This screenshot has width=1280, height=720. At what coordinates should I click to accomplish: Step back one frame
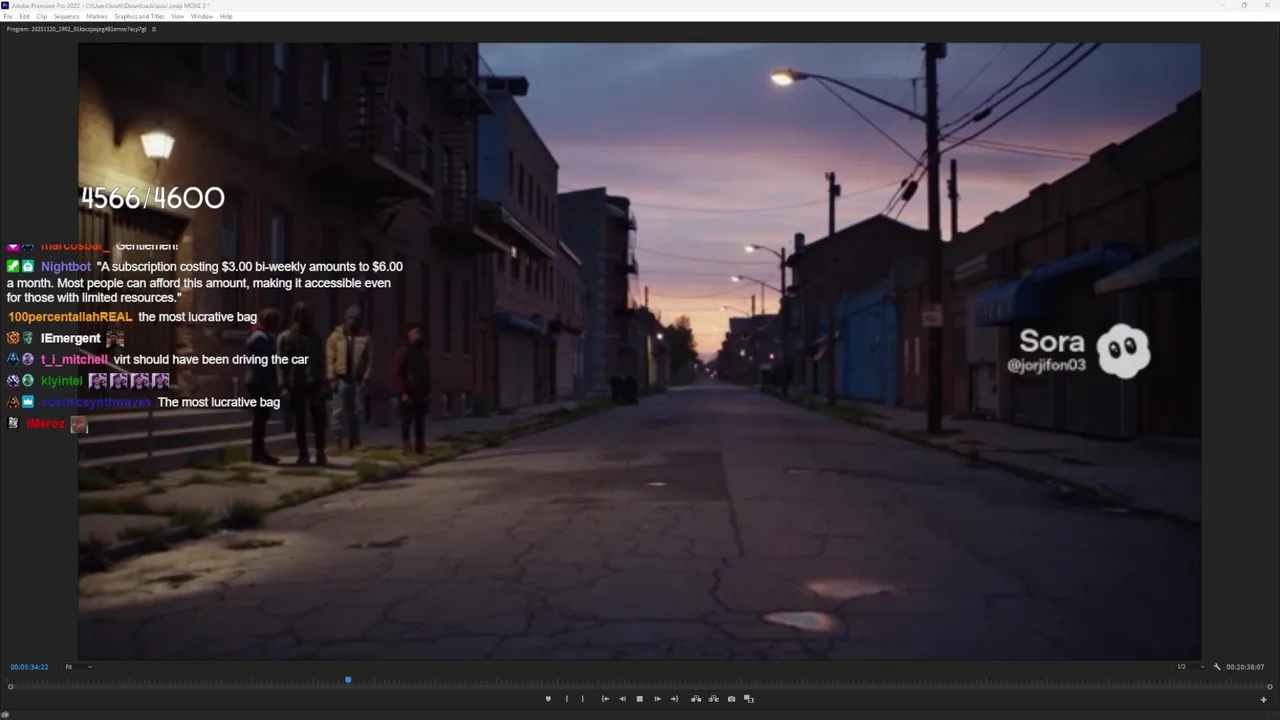pyautogui.click(x=622, y=699)
